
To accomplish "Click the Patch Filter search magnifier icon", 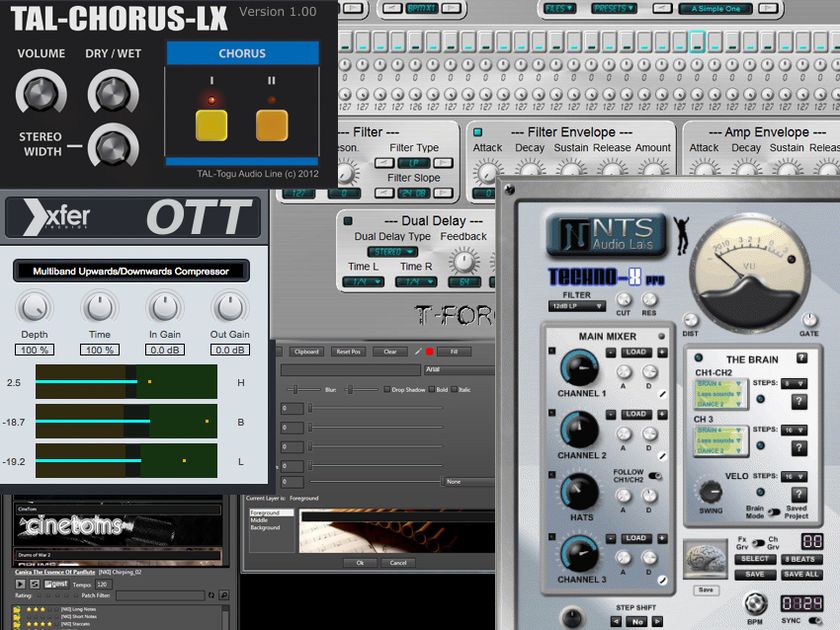I will click(223, 595).
